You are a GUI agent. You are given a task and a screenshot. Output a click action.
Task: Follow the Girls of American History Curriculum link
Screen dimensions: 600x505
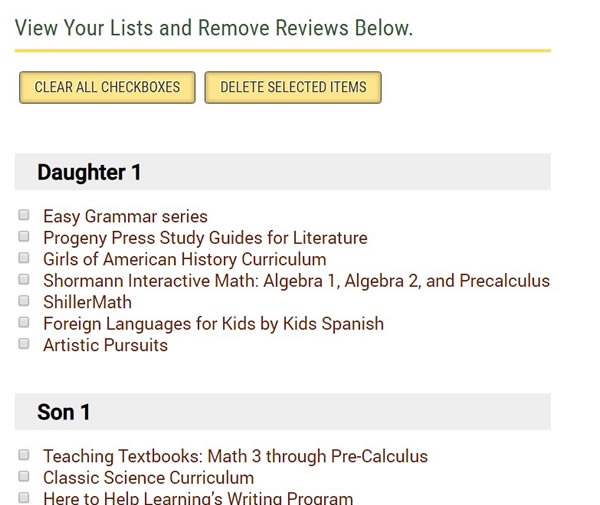[184, 259]
